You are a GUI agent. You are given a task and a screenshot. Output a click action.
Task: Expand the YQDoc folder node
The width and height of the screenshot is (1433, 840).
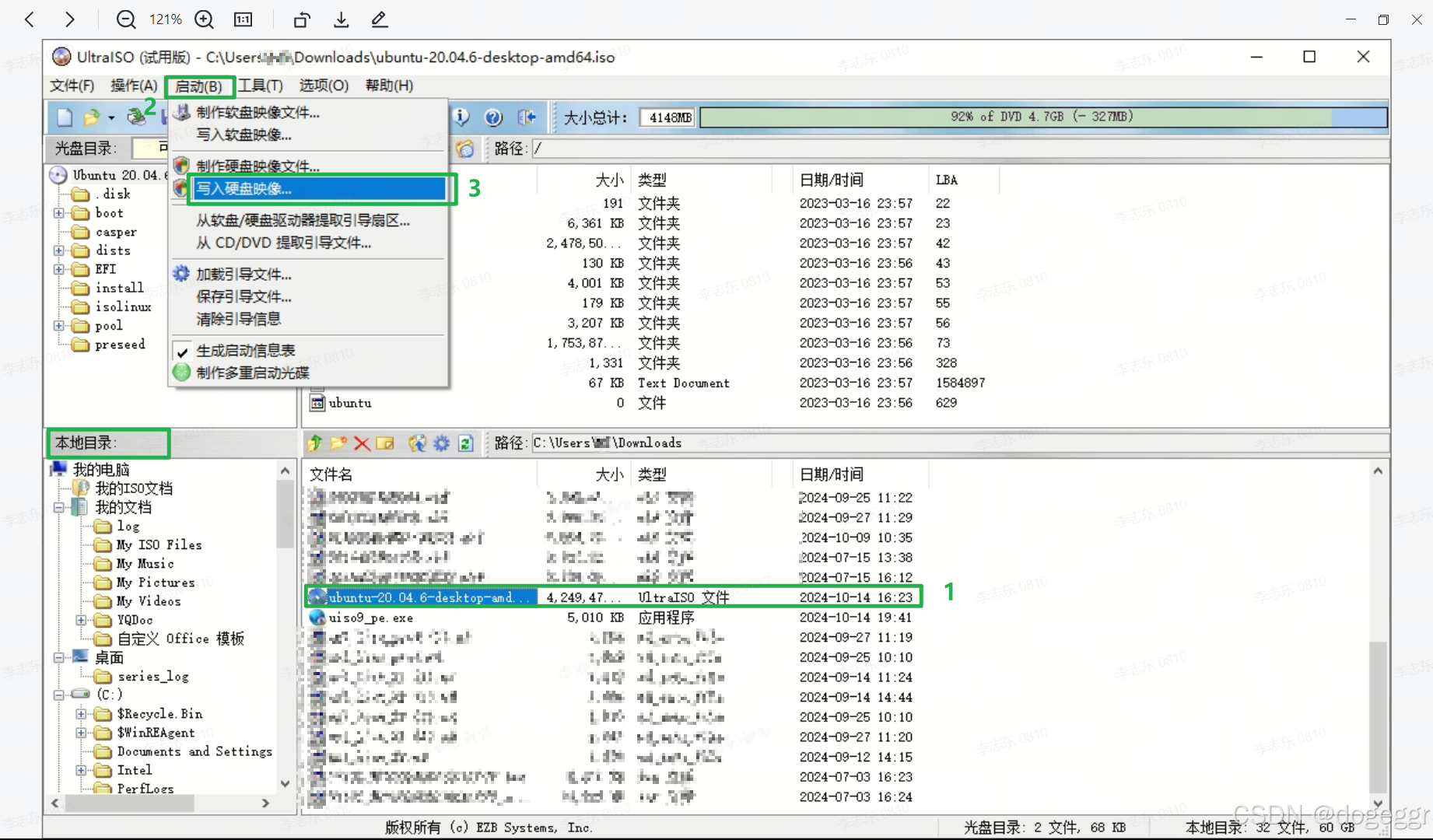click(x=81, y=620)
